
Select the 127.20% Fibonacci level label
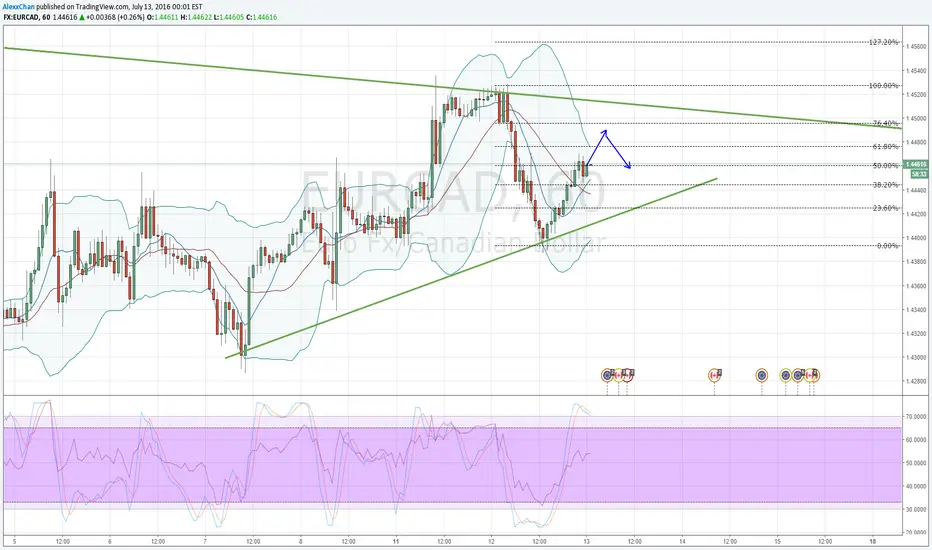pos(884,42)
